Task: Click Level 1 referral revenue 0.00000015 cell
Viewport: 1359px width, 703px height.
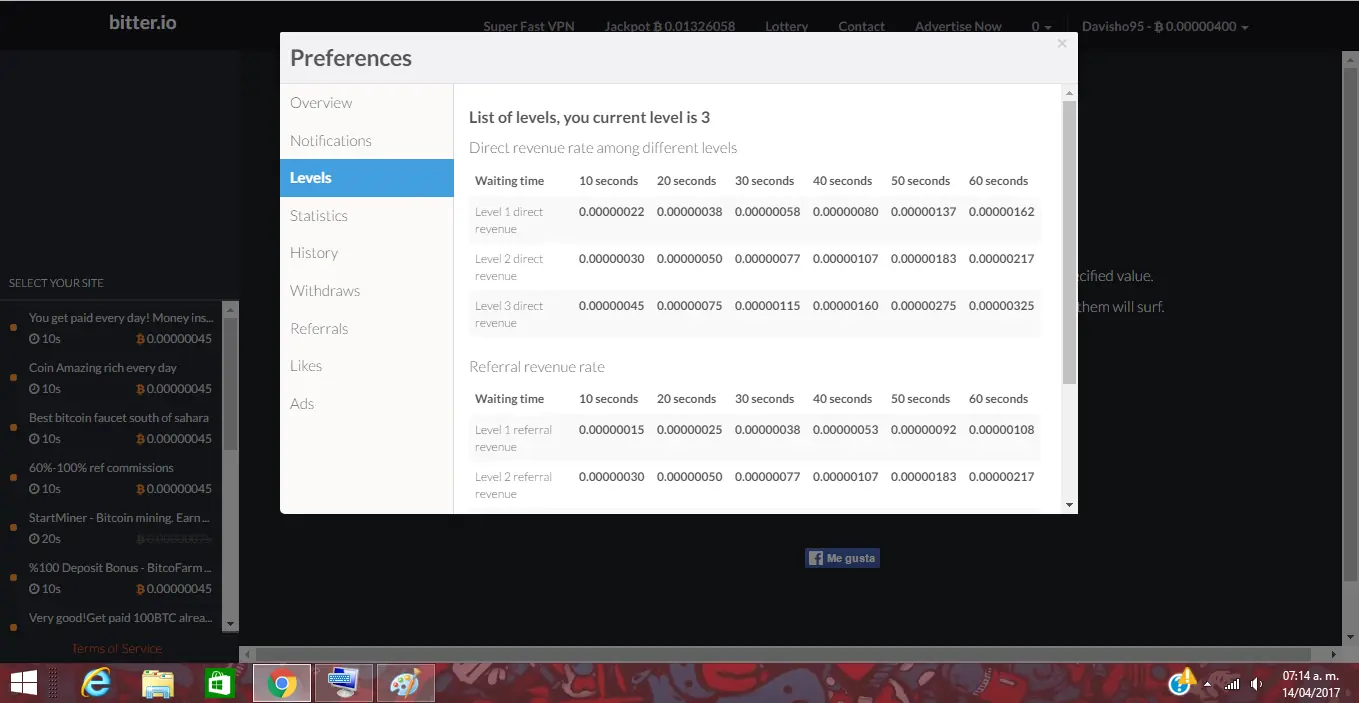Action: coord(611,430)
